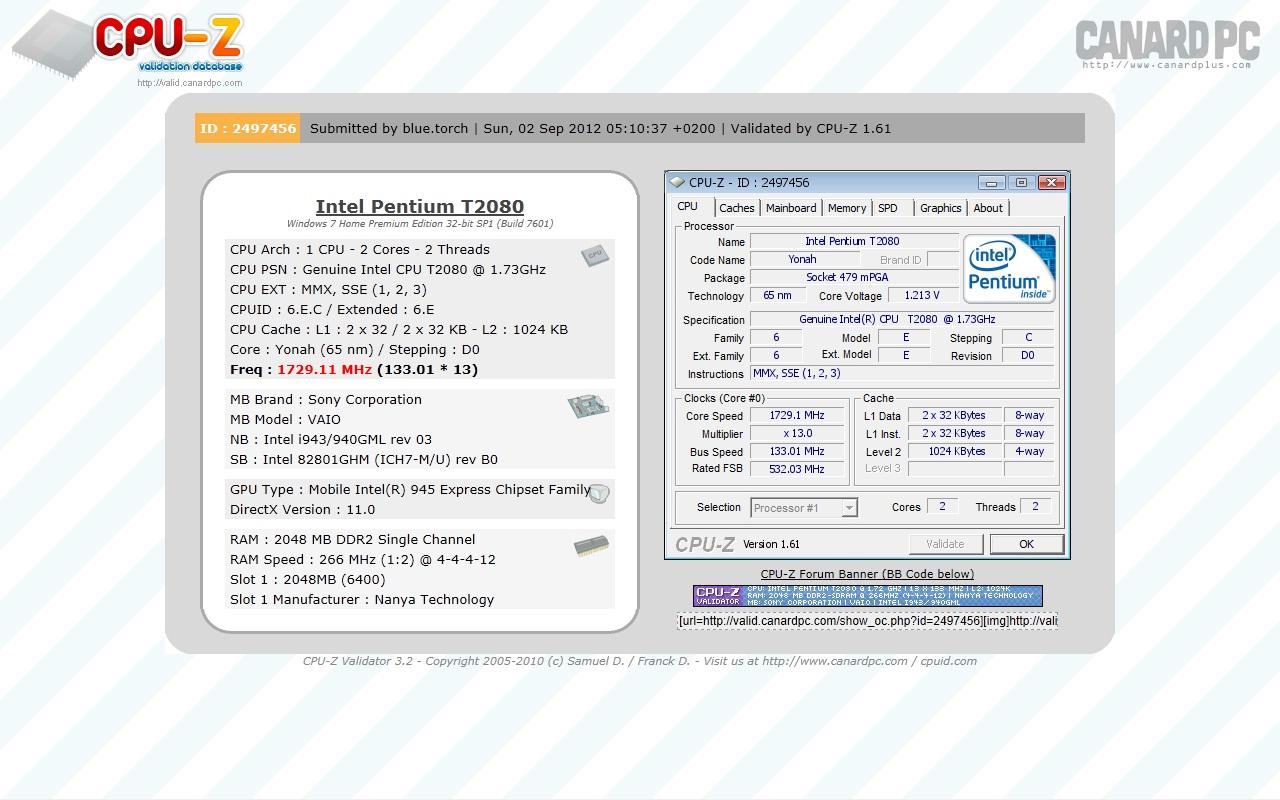Click the Technology value 65 nm
Screen dimensions: 1280x800
(778, 295)
